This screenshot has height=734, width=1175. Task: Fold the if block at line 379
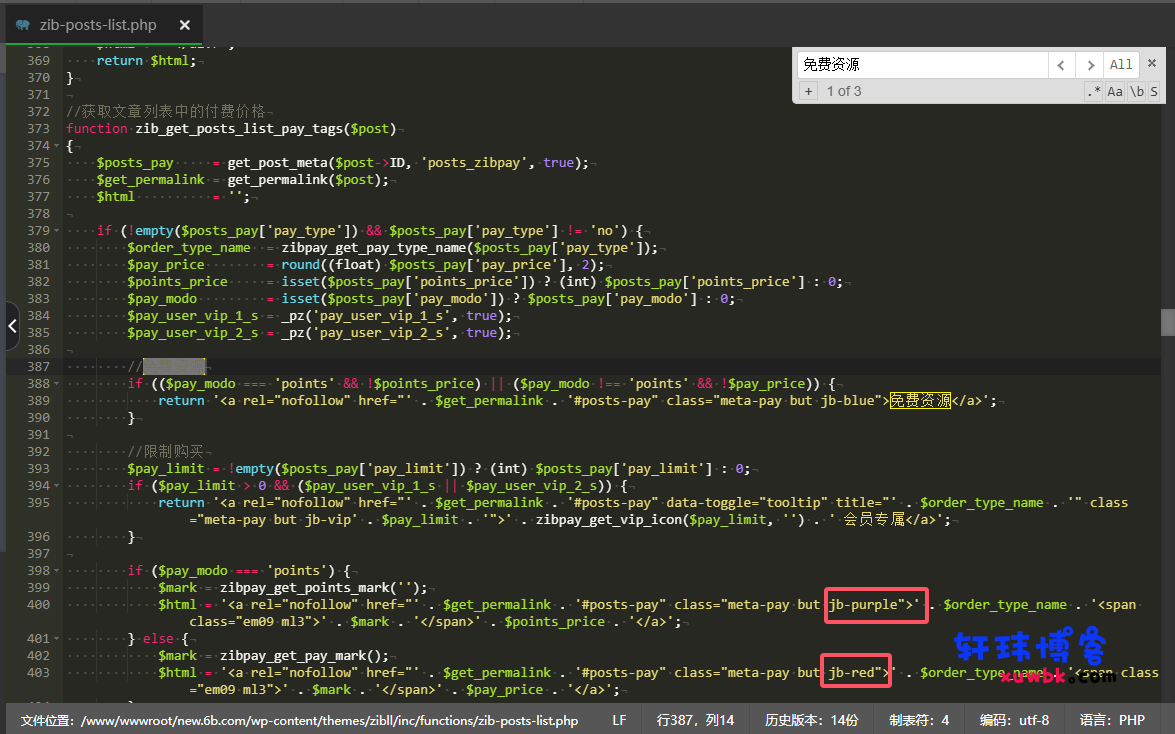(57, 231)
